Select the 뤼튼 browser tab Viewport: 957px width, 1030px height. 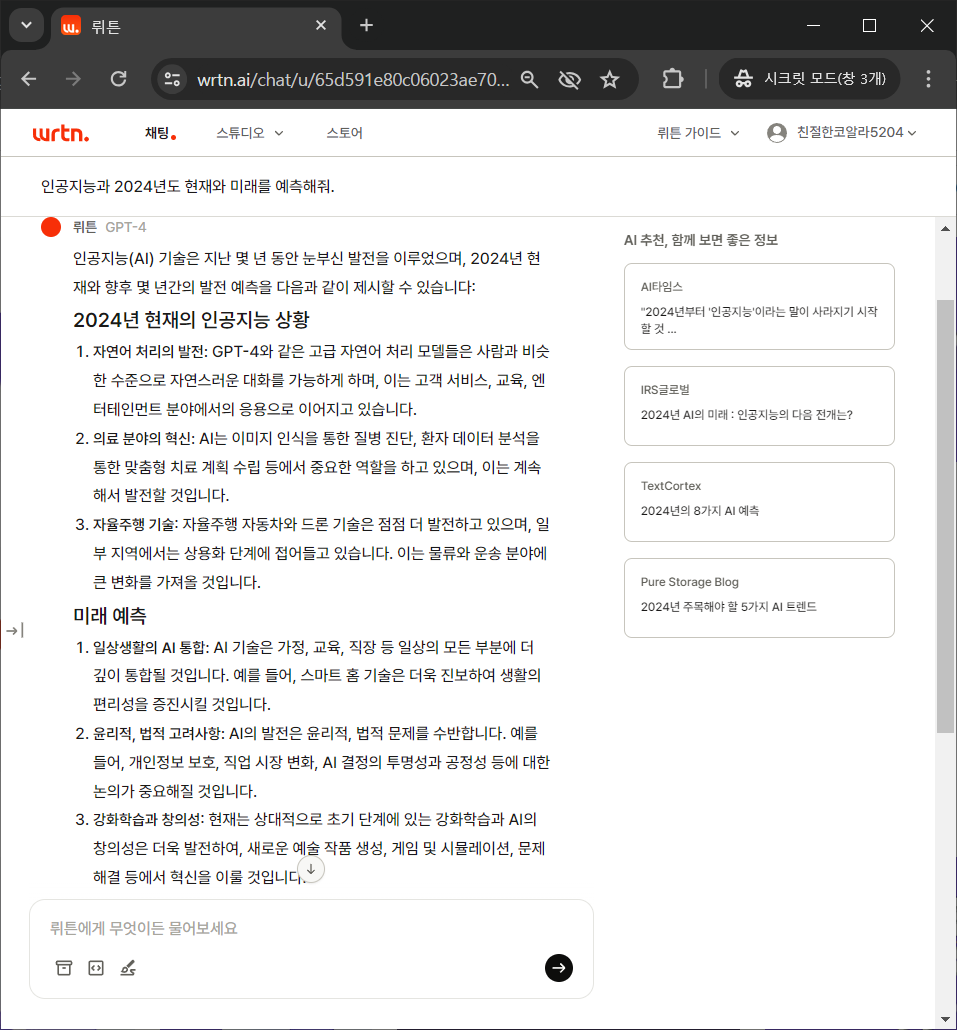pos(196,26)
